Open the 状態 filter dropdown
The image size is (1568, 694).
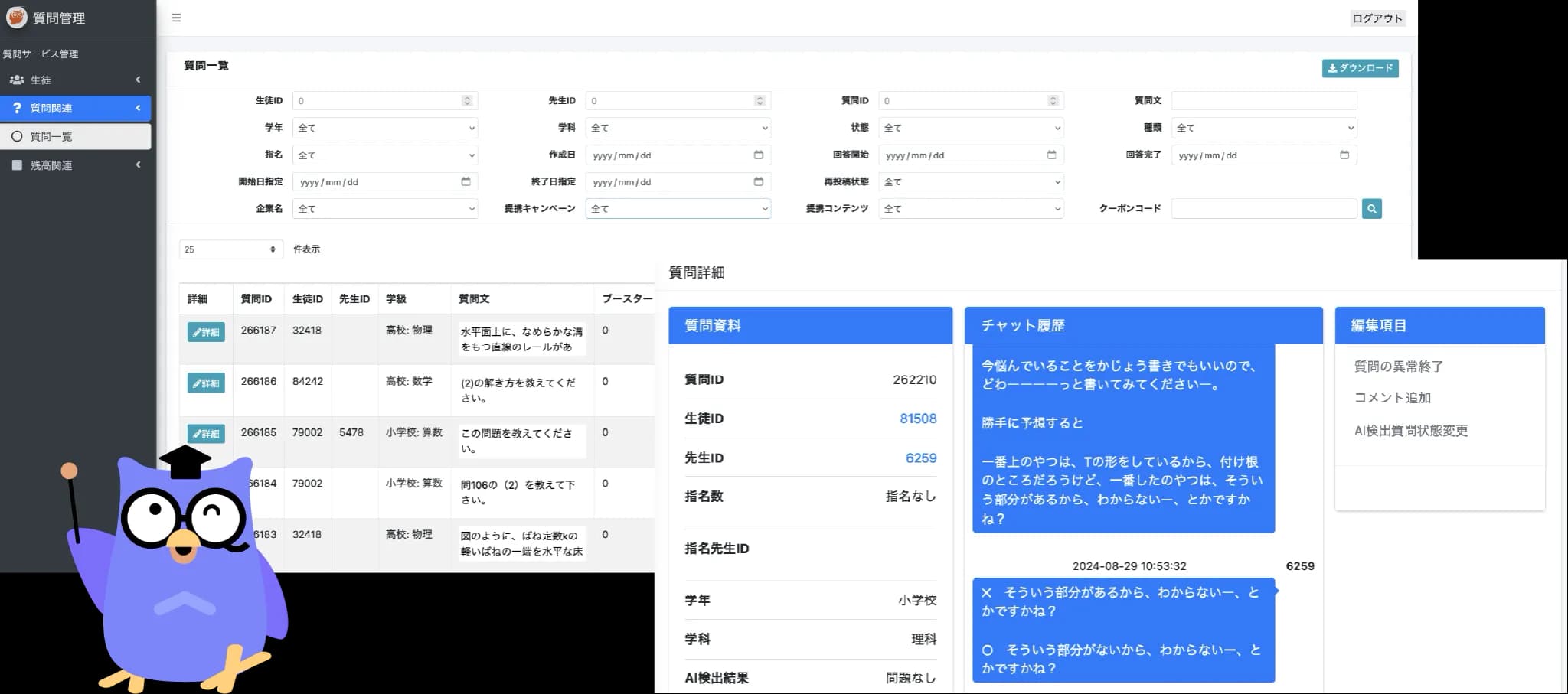971,128
